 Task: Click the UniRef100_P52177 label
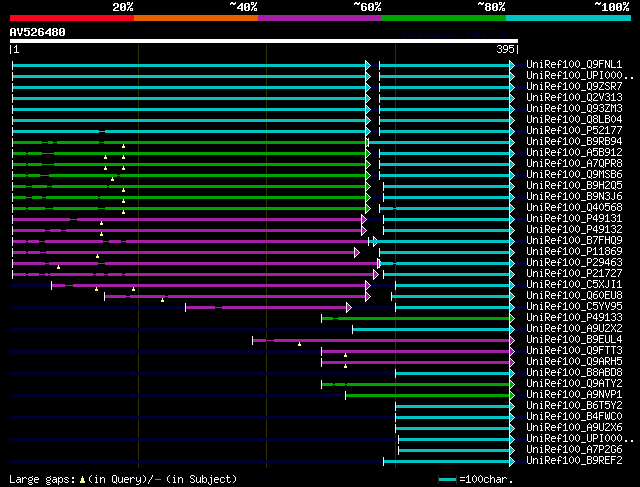click(574, 131)
